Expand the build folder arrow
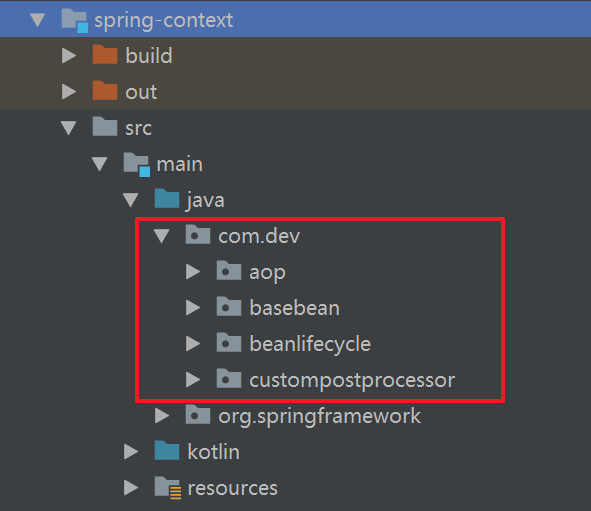Image resolution: width=591 pixels, height=511 pixels. [69, 55]
